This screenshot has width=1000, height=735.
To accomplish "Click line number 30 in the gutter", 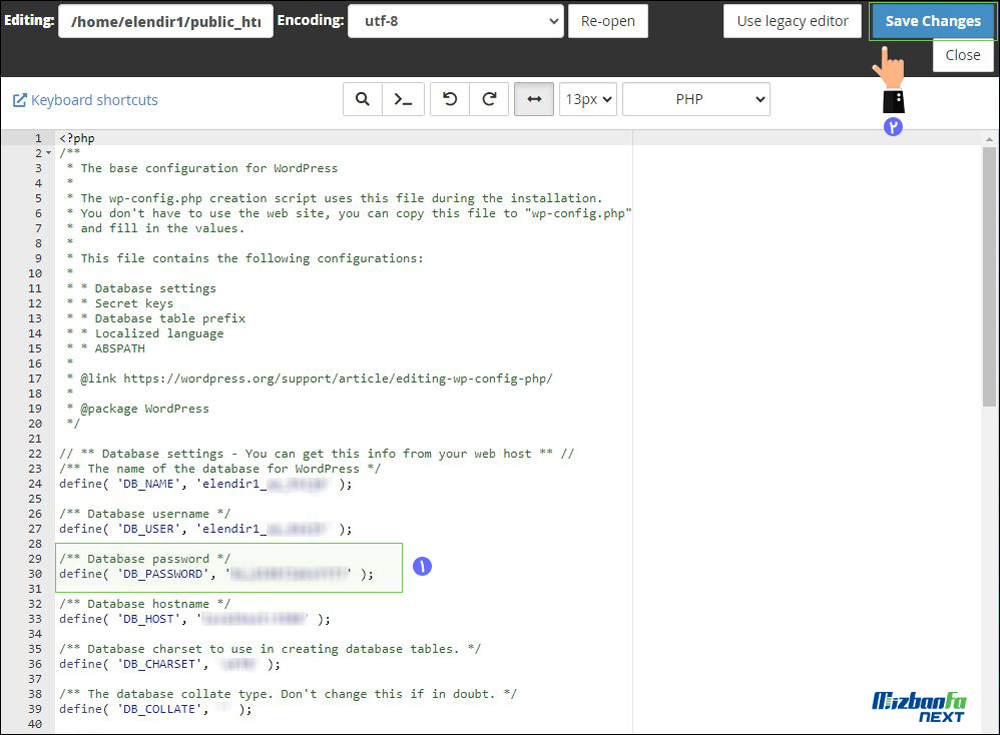I will (35, 574).
